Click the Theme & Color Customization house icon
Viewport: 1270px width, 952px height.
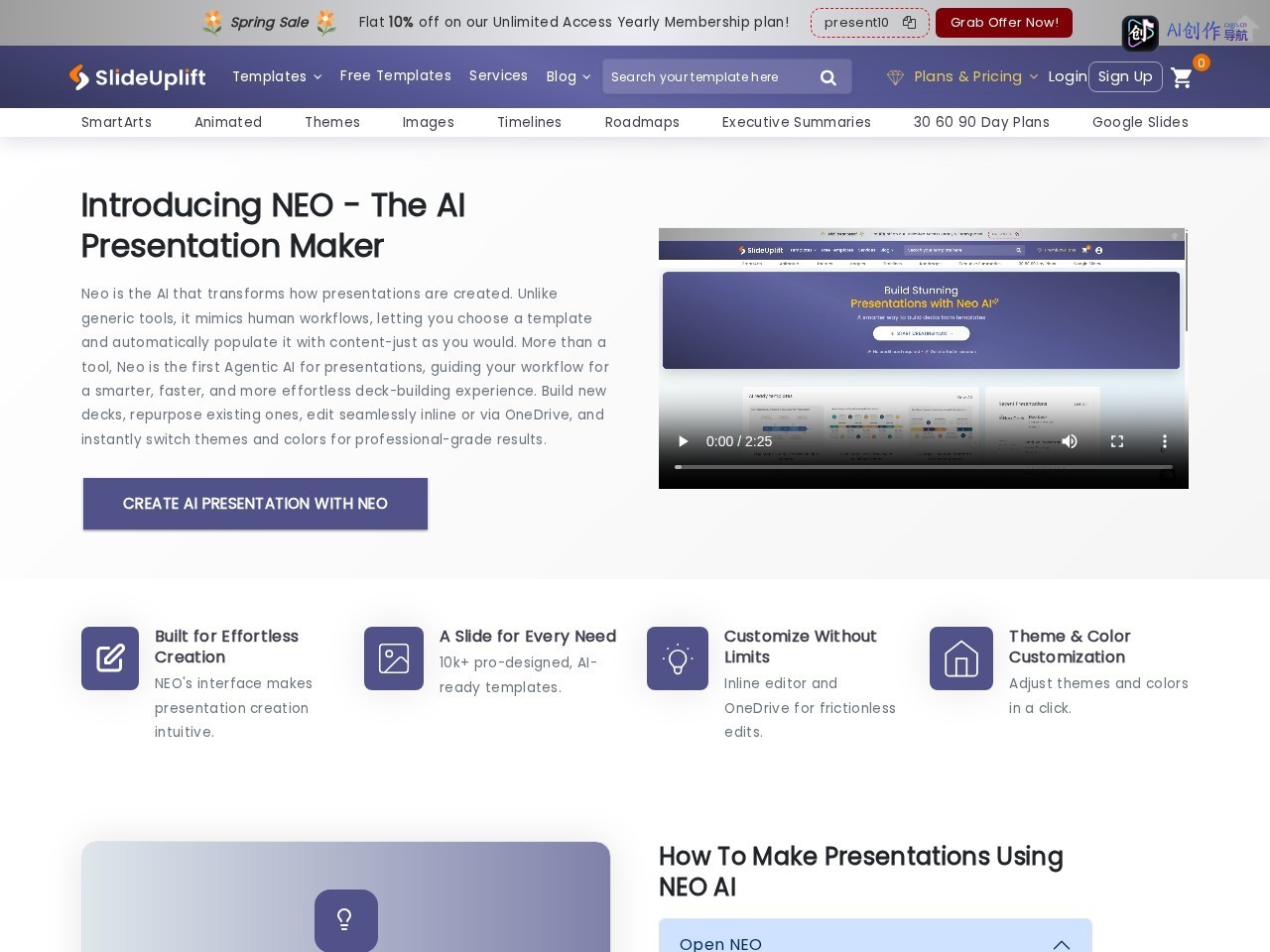pos(961,657)
